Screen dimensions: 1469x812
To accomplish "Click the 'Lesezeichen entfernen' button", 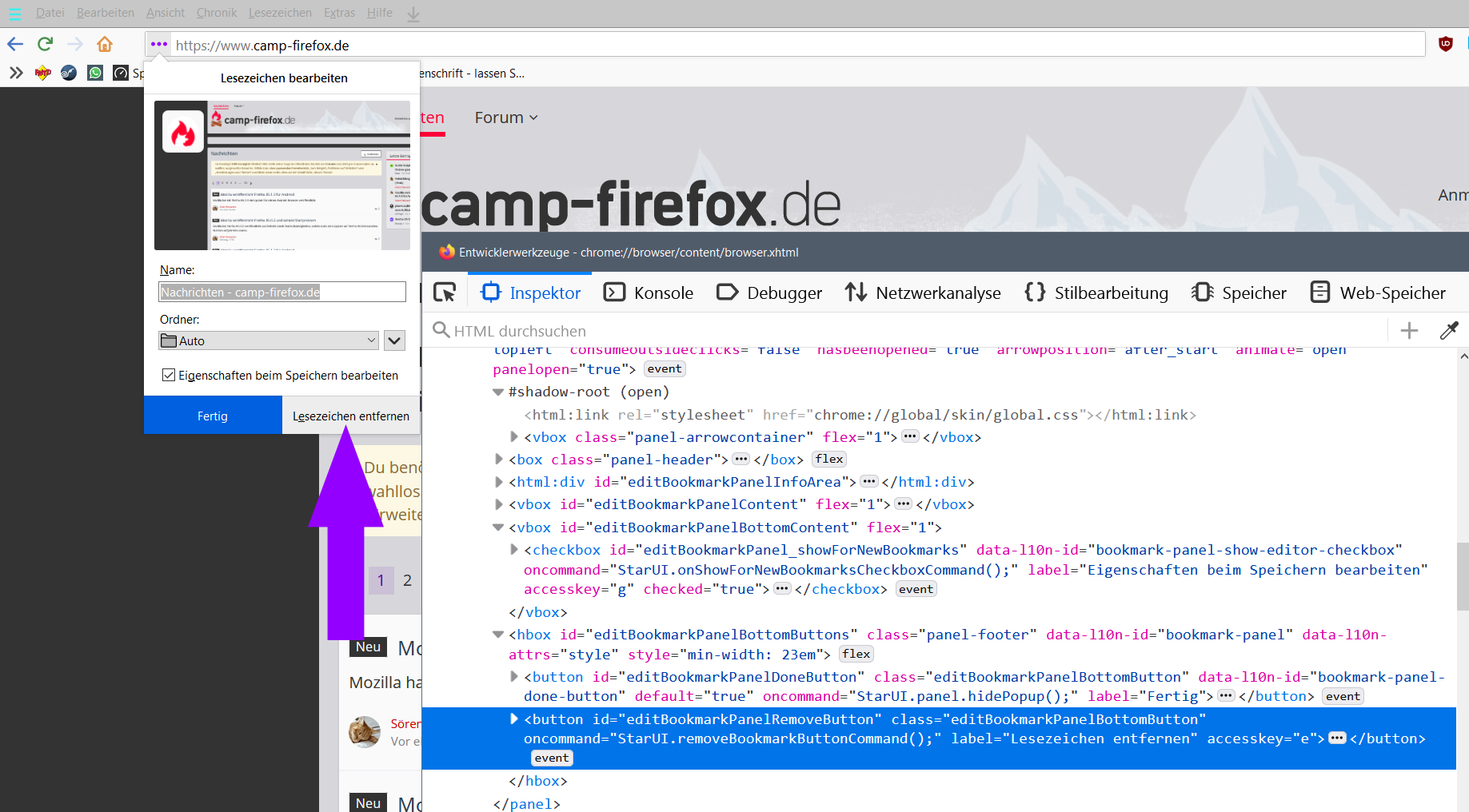I will [x=351, y=416].
